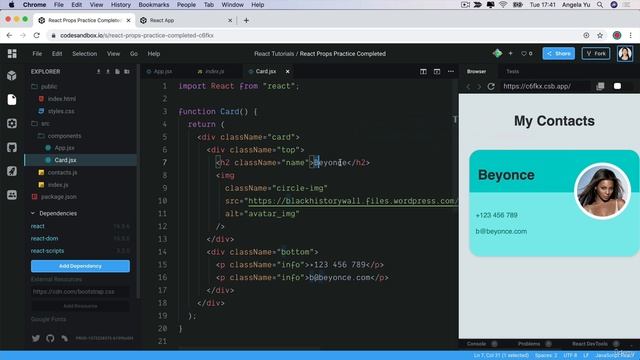The width and height of the screenshot is (640, 360).
Task: Open the Go menu in CodeSandbox
Action: (x=133, y=53)
